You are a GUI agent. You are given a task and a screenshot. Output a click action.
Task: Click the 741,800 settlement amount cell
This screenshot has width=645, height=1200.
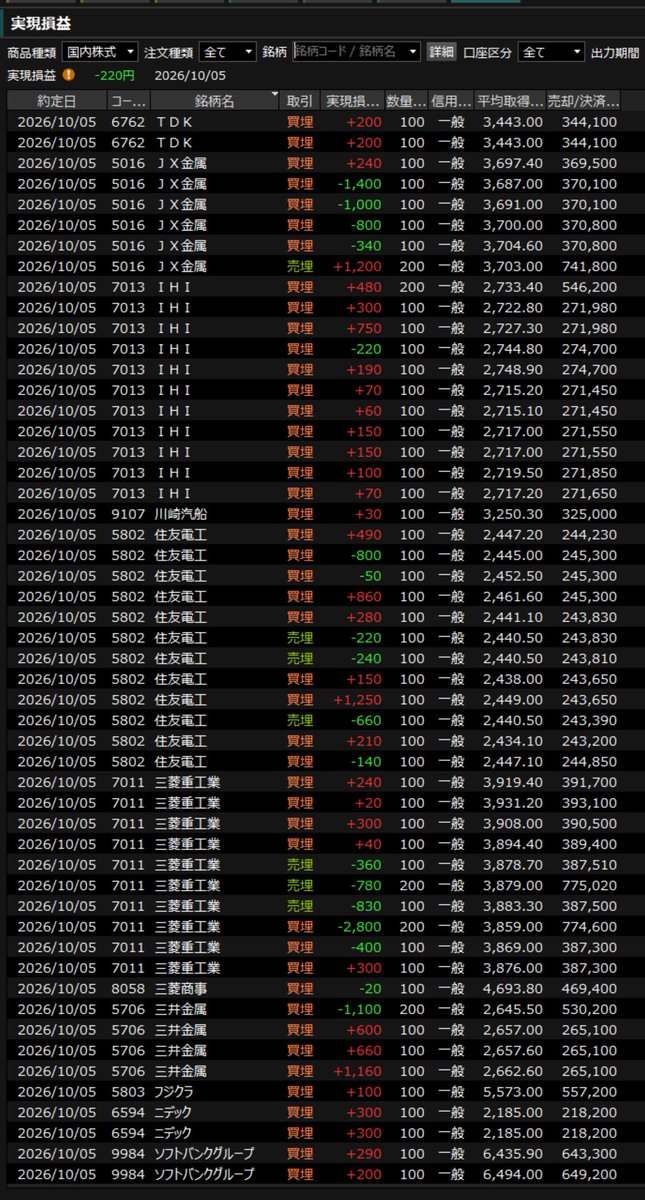coord(591,266)
